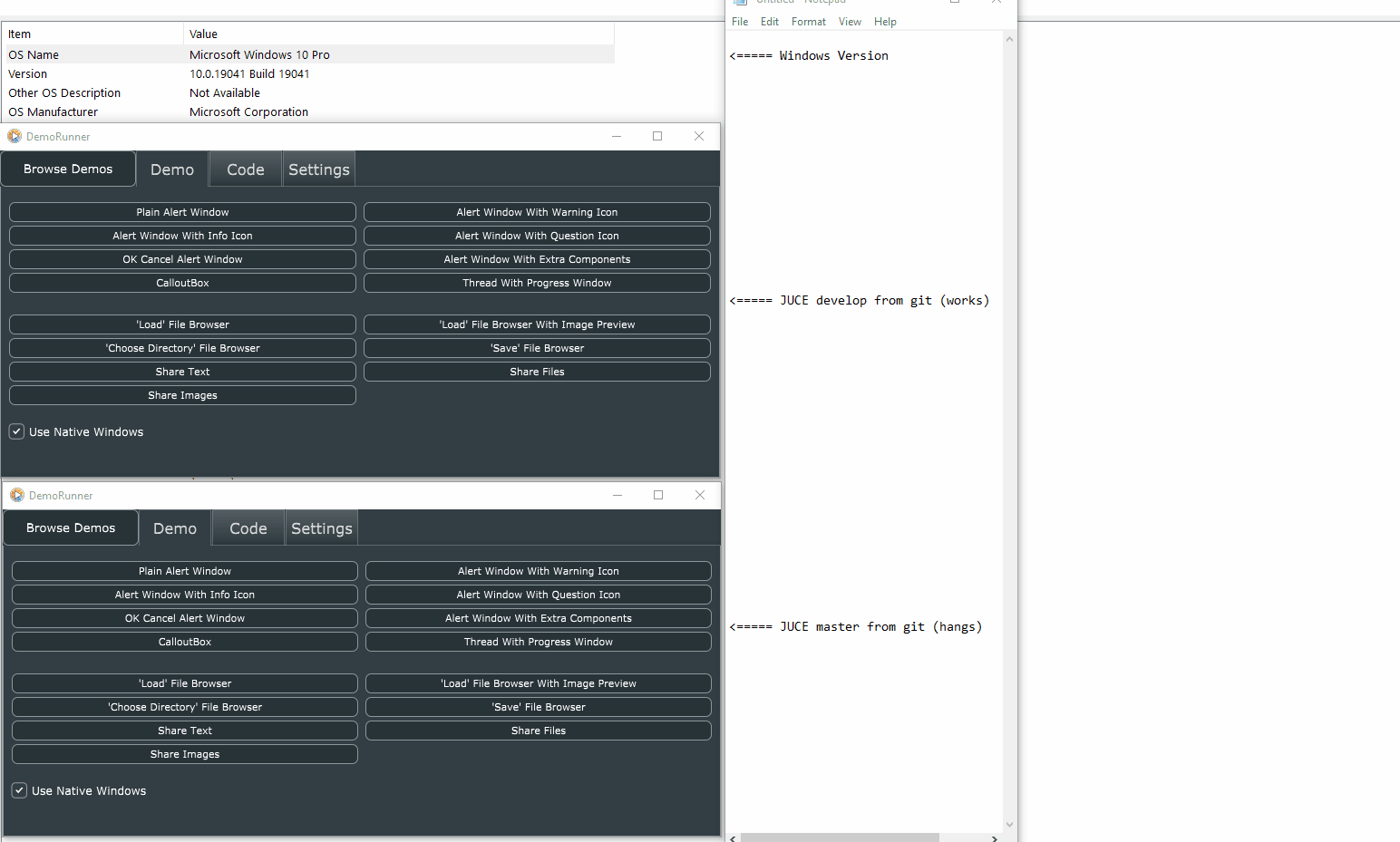Switch to Demo tab in upper DemoRunner
The width and height of the screenshot is (1400, 842).
pyautogui.click(x=172, y=169)
